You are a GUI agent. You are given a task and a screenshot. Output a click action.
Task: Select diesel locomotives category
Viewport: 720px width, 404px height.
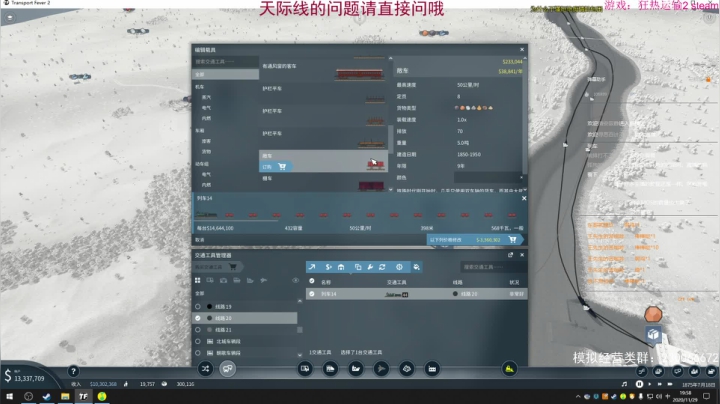[206, 118]
